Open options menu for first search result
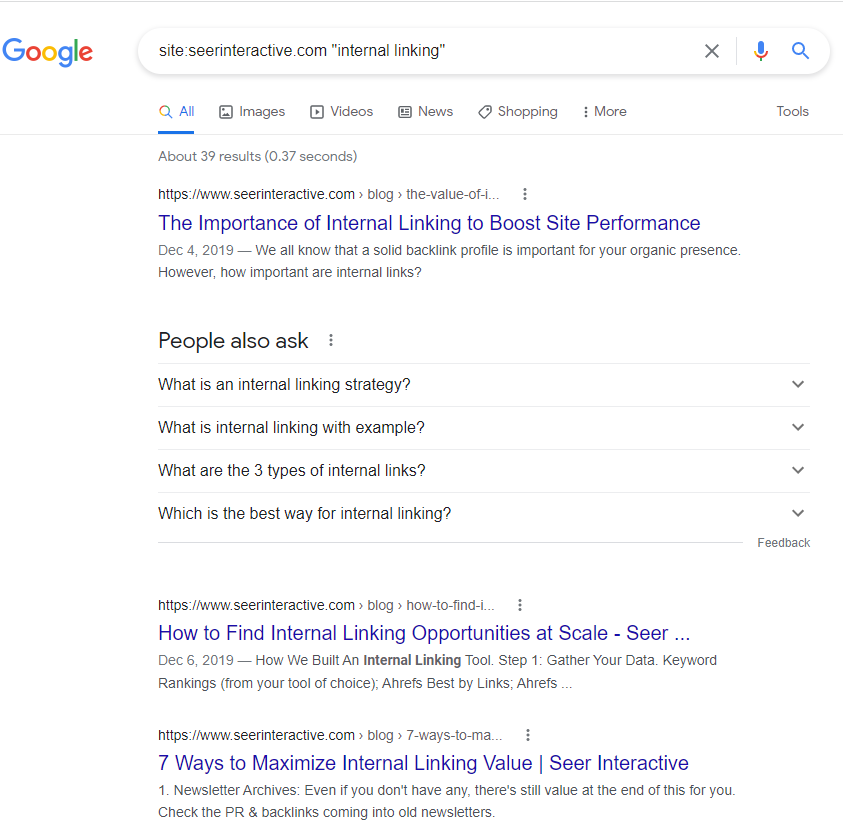Viewport: 843px width, 840px height. click(525, 194)
